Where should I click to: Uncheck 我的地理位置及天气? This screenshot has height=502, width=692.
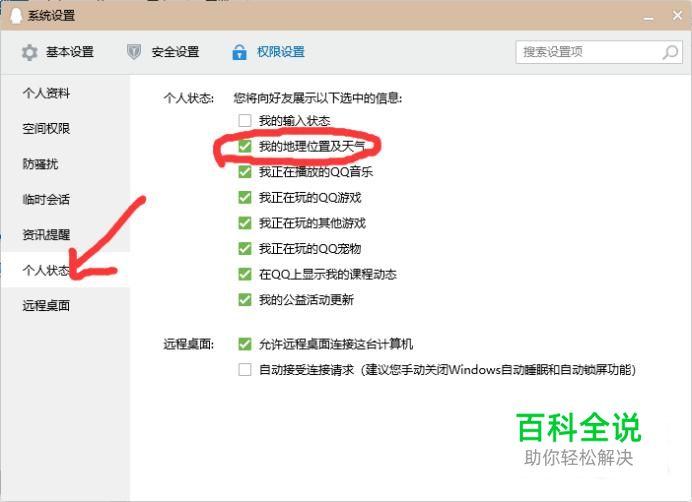click(245, 146)
